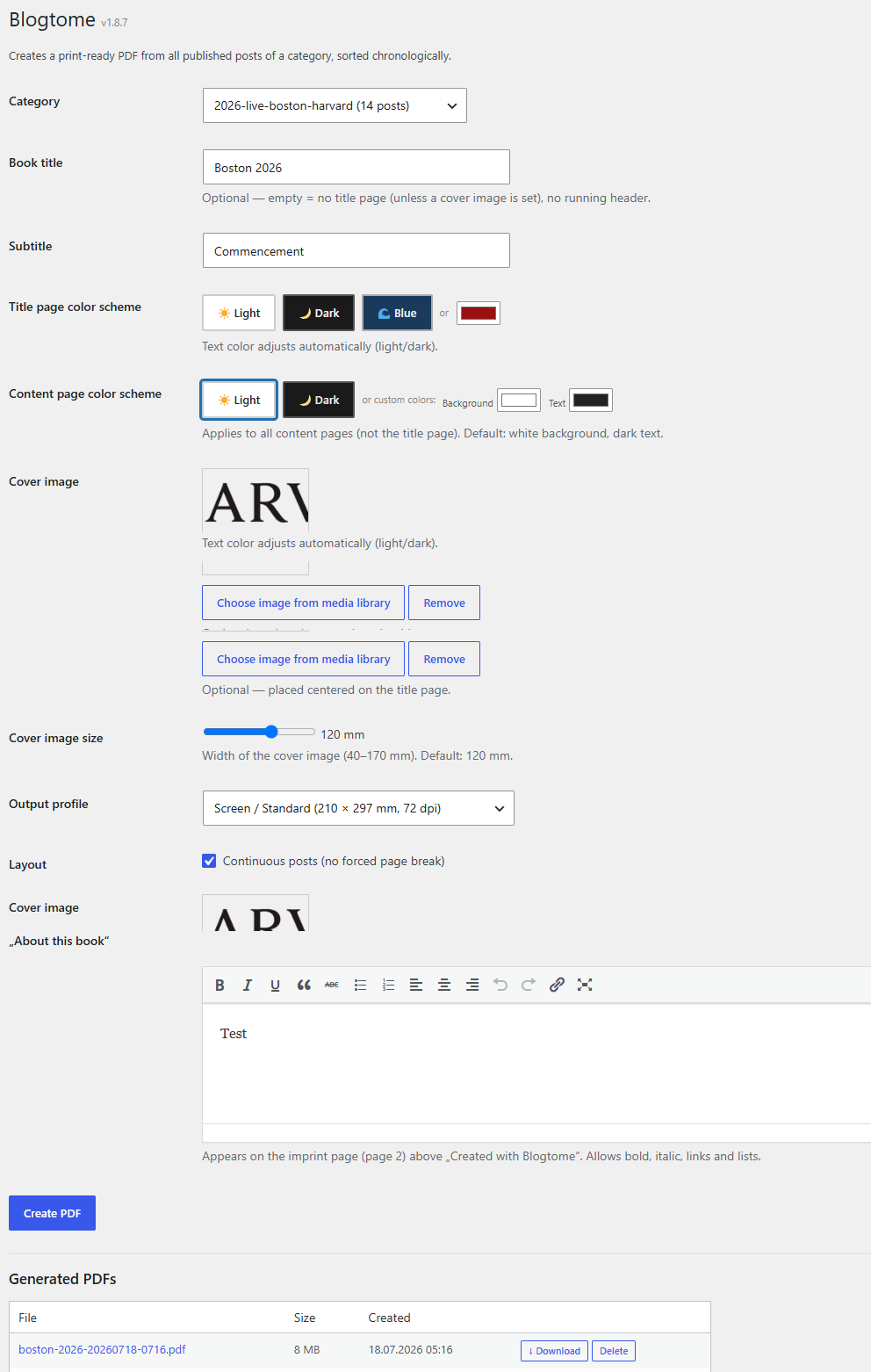Click the upper cover image thumbnail
Viewport: 871px width, 1372px height.
tap(256, 500)
